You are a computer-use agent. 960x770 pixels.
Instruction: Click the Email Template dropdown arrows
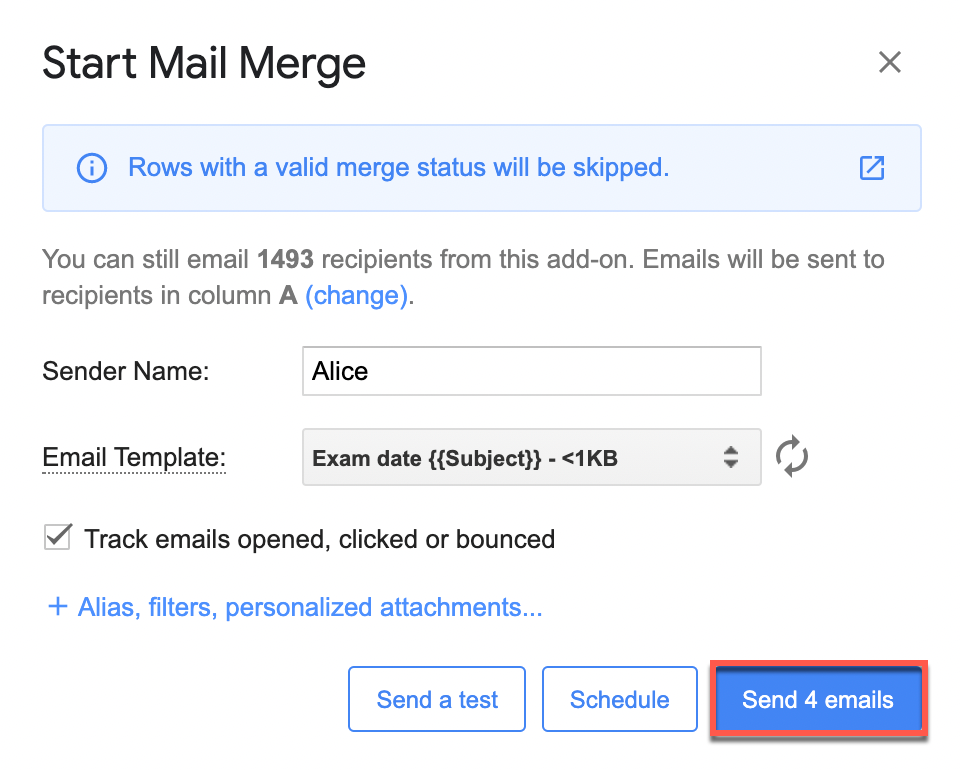(x=731, y=458)
